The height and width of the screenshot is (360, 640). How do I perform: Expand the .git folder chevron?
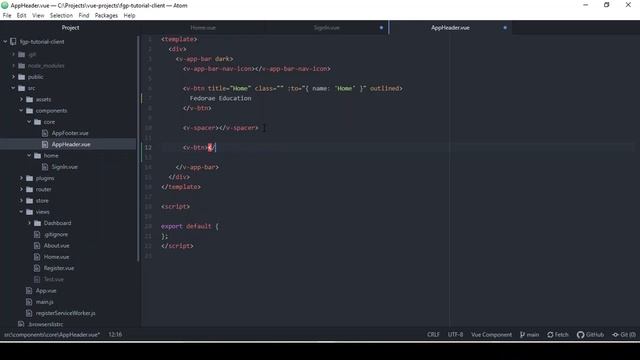13,54
